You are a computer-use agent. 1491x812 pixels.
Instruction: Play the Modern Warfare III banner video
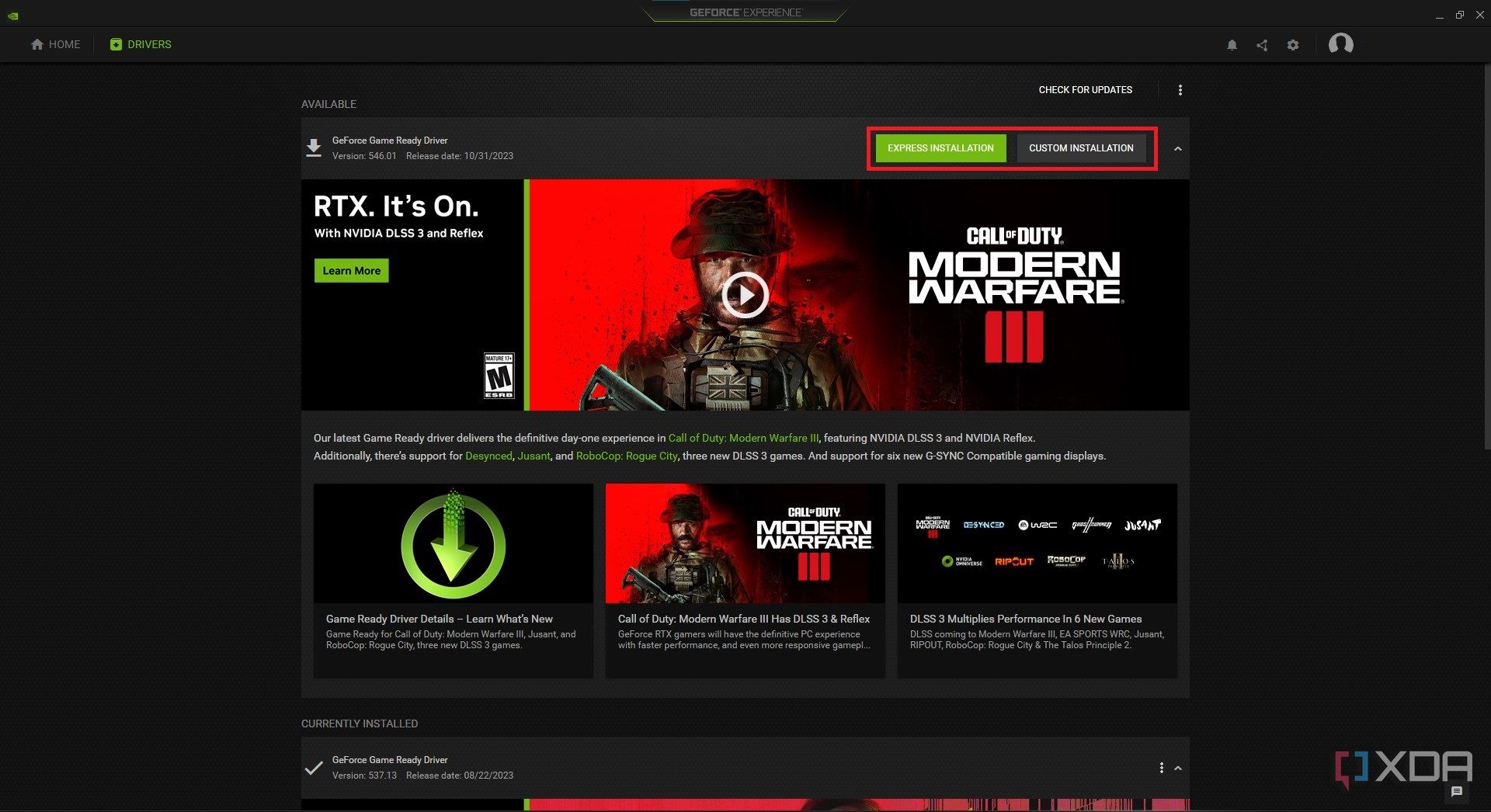745,295
